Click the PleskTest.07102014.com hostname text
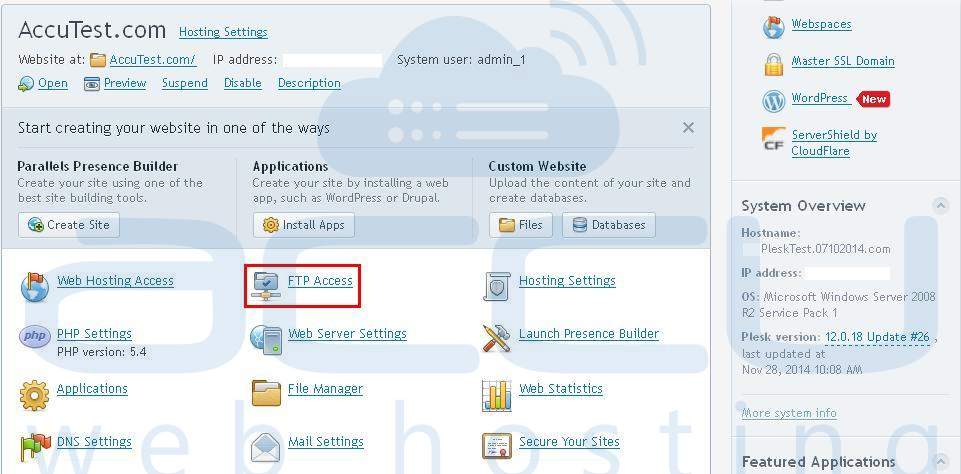Image resolution: width=961 pixels, height=474 pixels. point(825,249)
